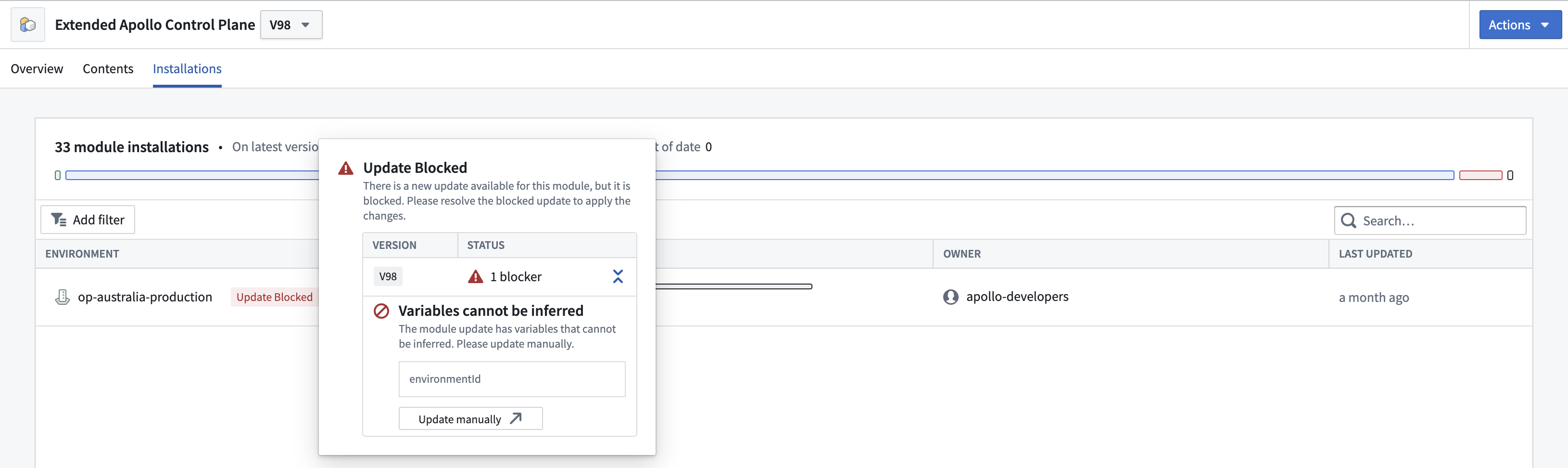Viewport: 1568px width, 468px height.
Task: Click the prohibited icon by Variables cannot be inferred
Action: (381, 311)
